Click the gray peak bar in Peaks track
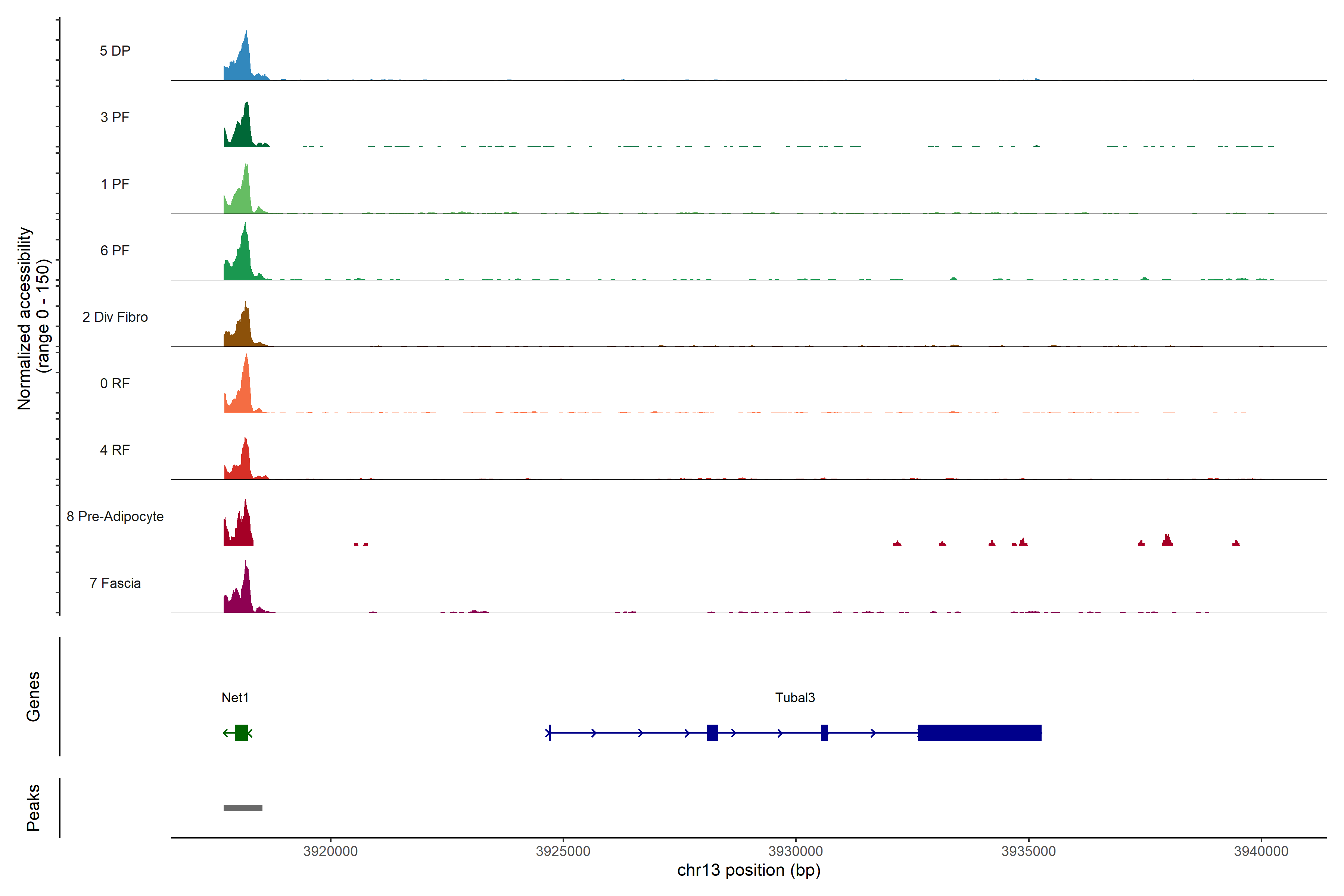Viewport: 1344px width, 896px height. coord(243,808)
